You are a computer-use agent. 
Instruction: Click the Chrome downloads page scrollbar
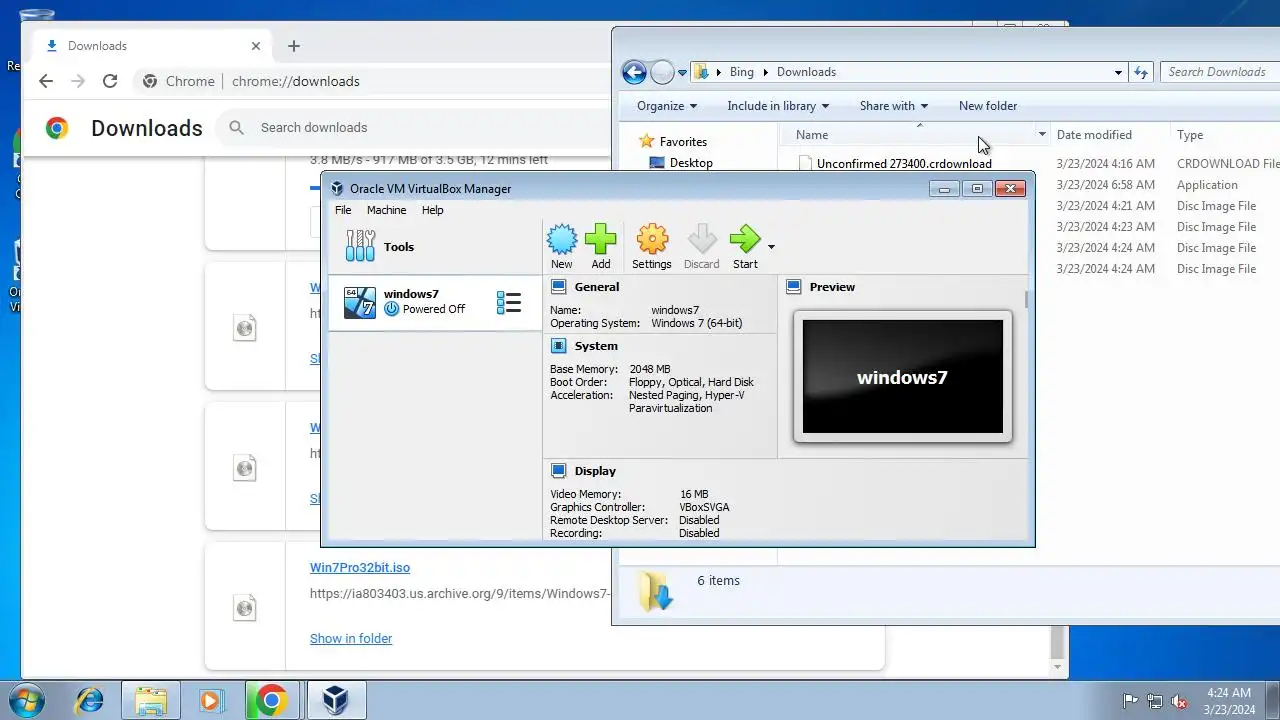(1058, 640)
